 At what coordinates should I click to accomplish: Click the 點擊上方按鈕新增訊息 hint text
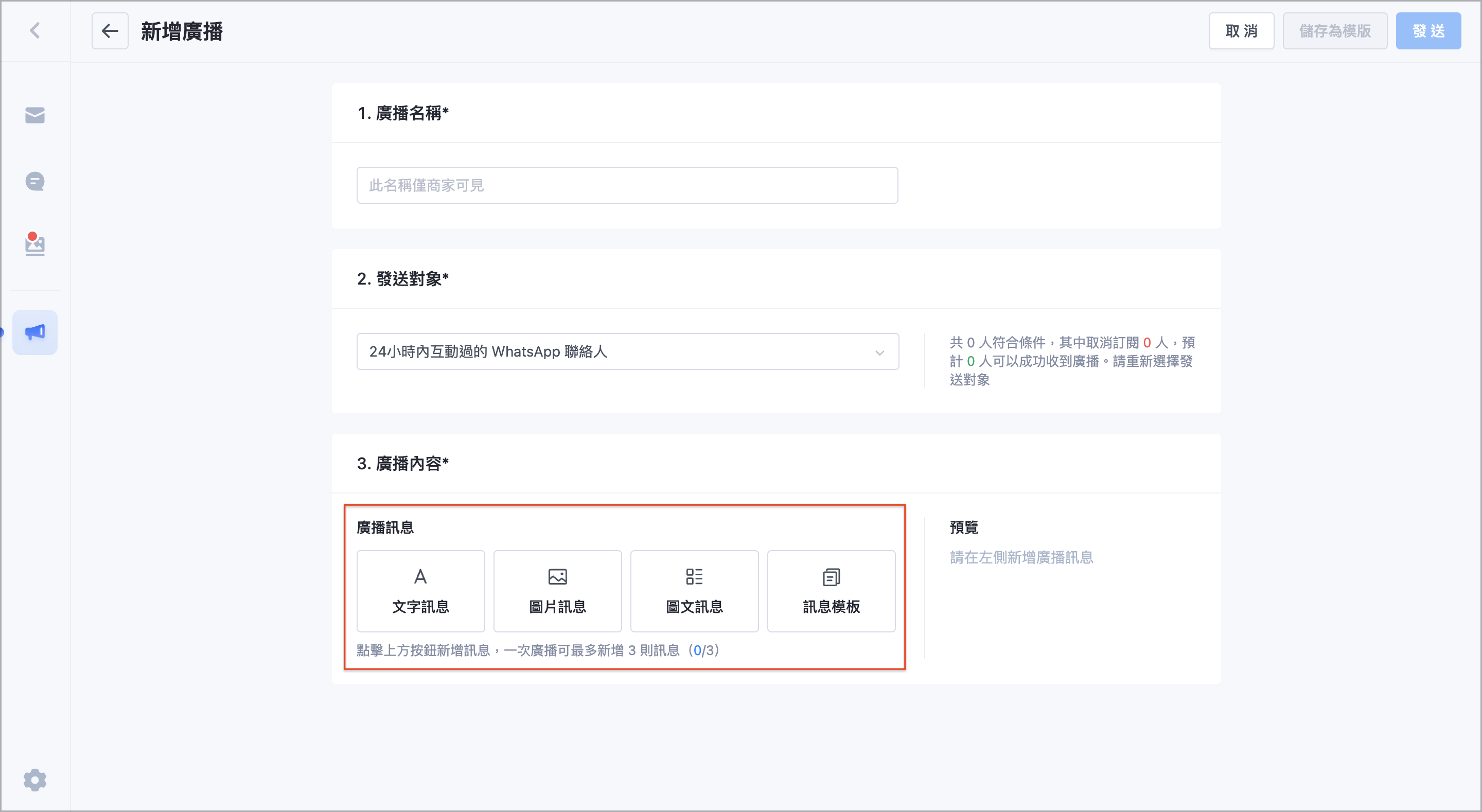537,650
